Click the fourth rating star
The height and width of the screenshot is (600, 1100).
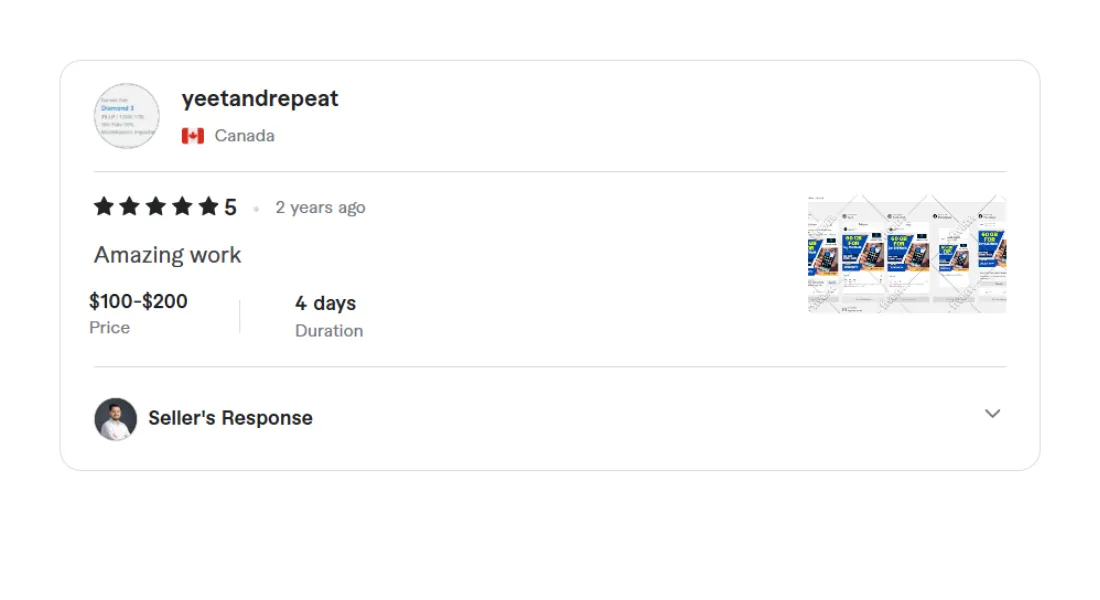coord(182,207)
